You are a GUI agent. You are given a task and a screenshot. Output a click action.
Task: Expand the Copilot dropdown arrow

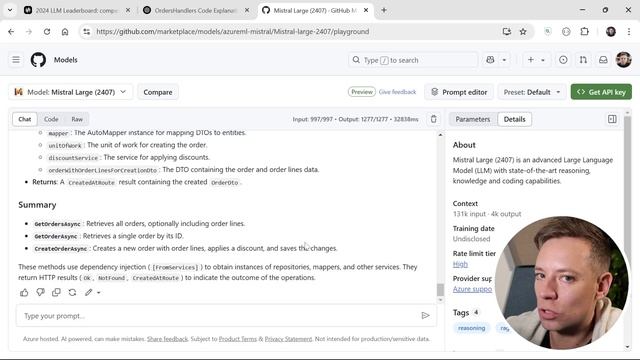coord(504,60)
